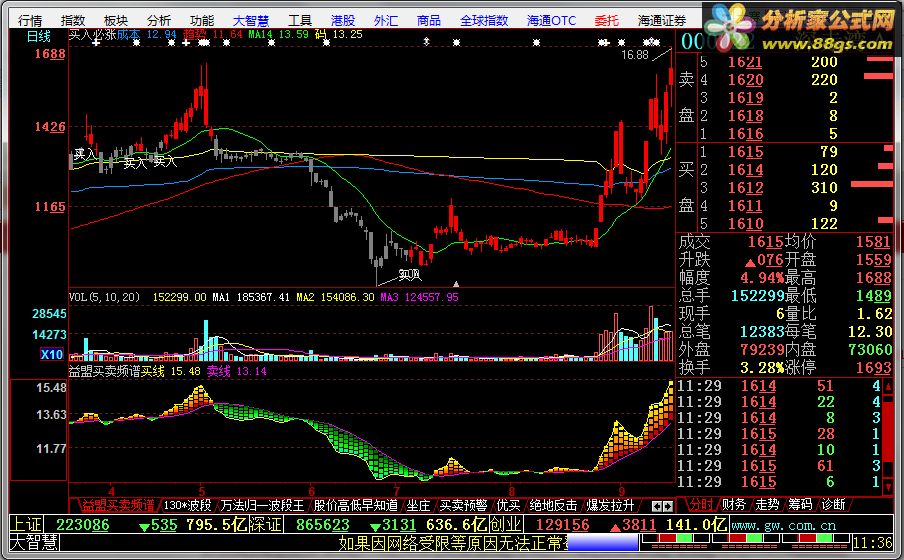
Task: Select sell level 1 price 1616
Action: [745, 134]
